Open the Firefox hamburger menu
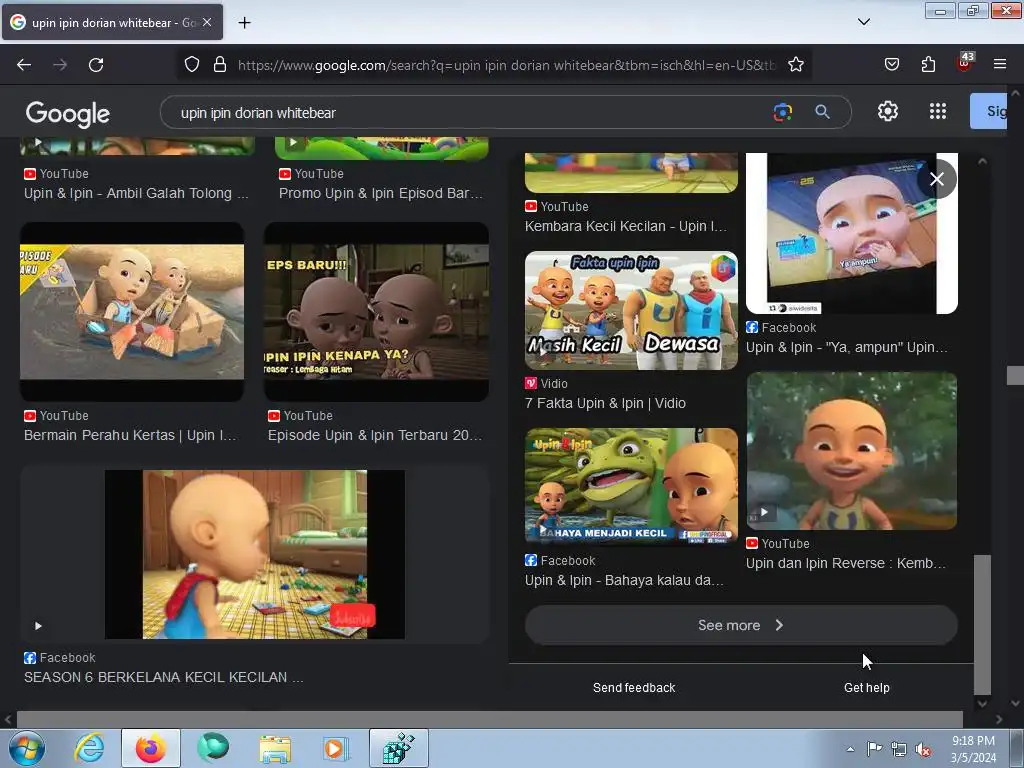Screen dimensions: 1024x768 click(1000, 64)
